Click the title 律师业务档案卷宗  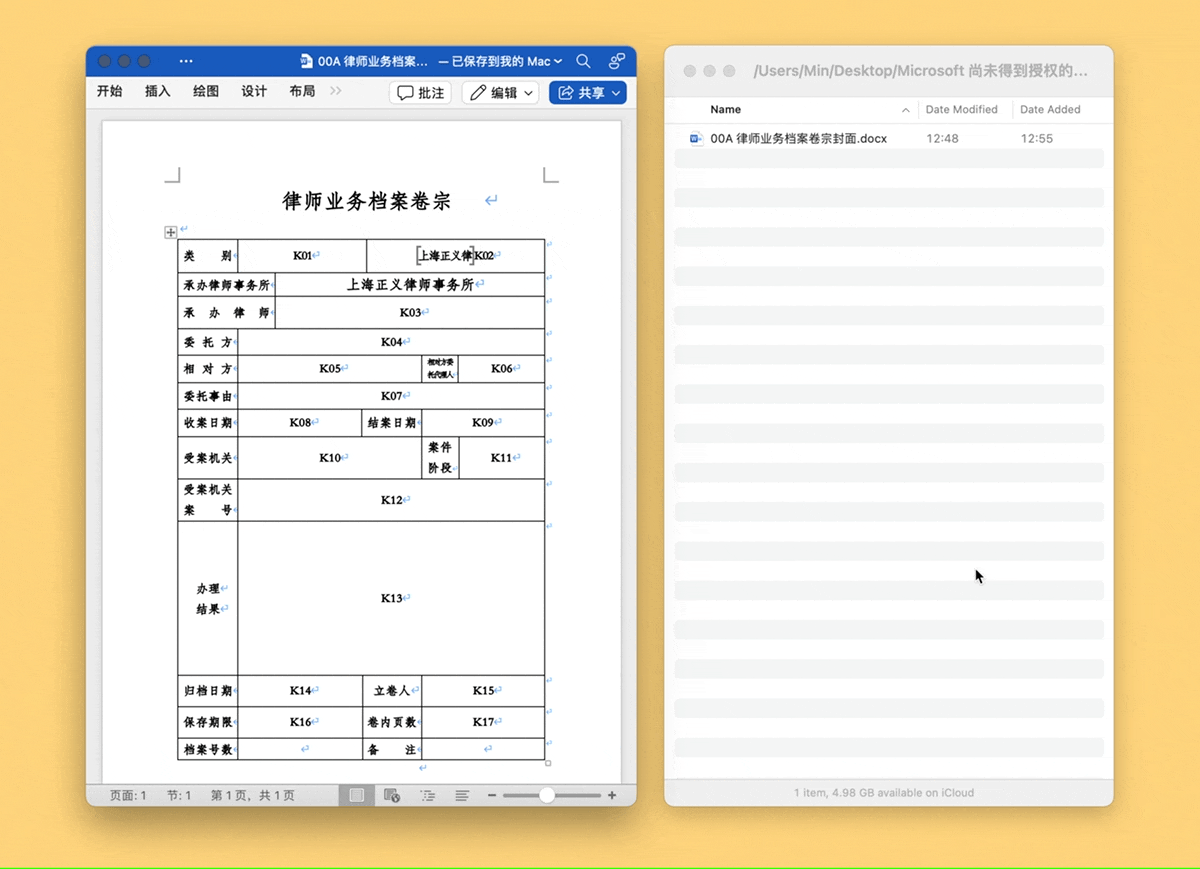click(x=367, y=201)
